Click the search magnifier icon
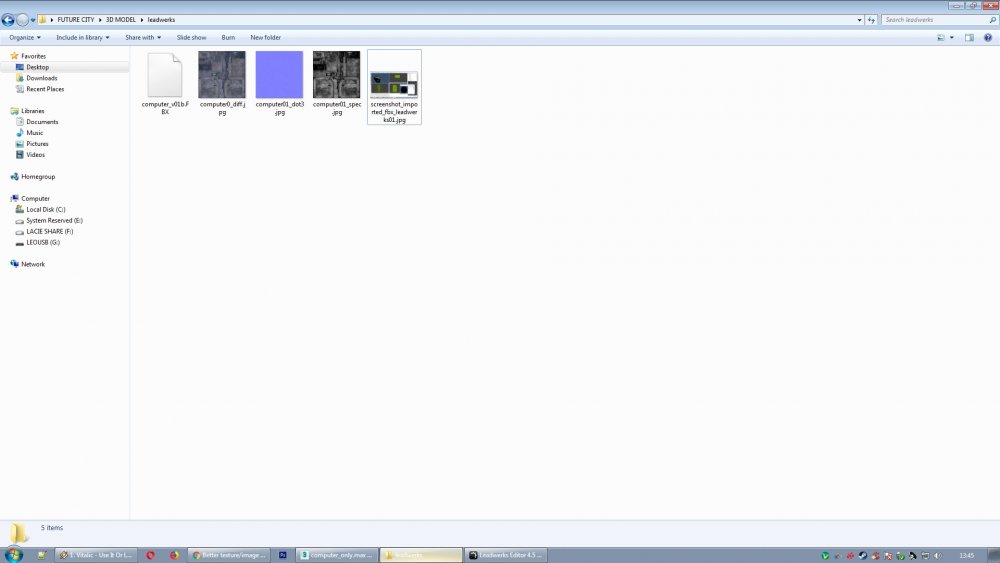The width and height of the screenshot is (1000, 563). point(992,20)
